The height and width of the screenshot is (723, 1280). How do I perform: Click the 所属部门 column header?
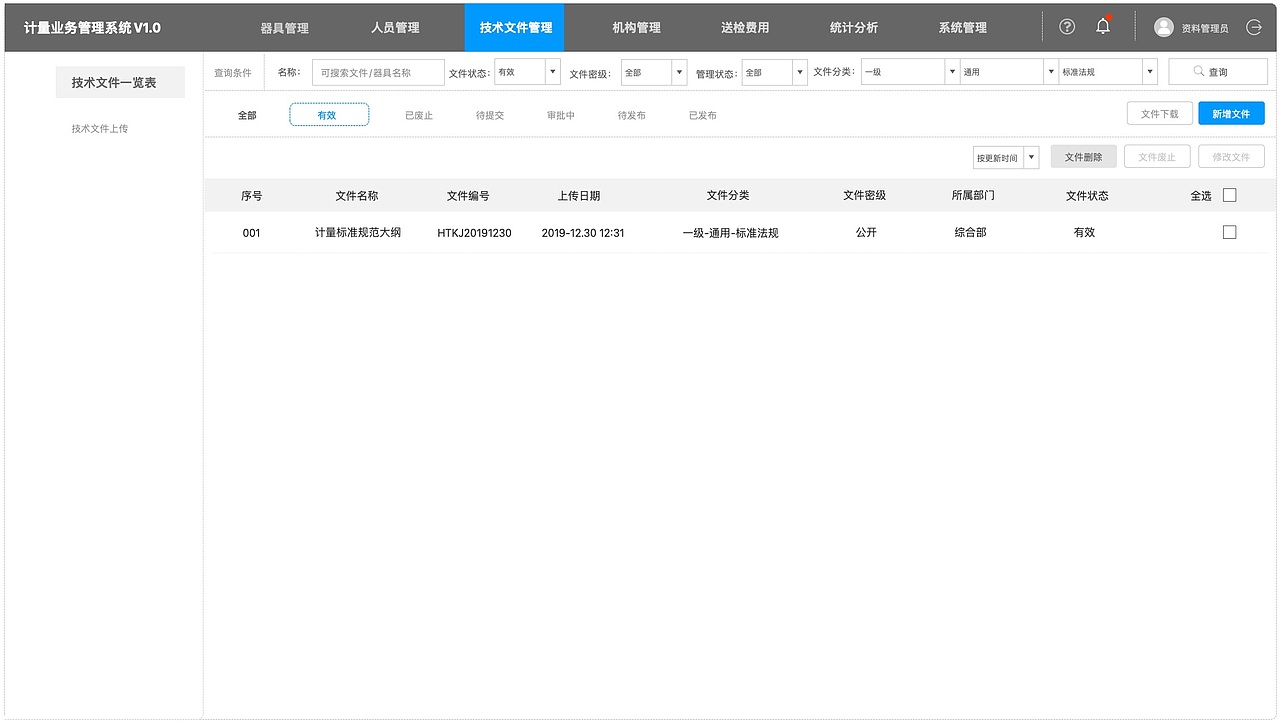[973, 196]
